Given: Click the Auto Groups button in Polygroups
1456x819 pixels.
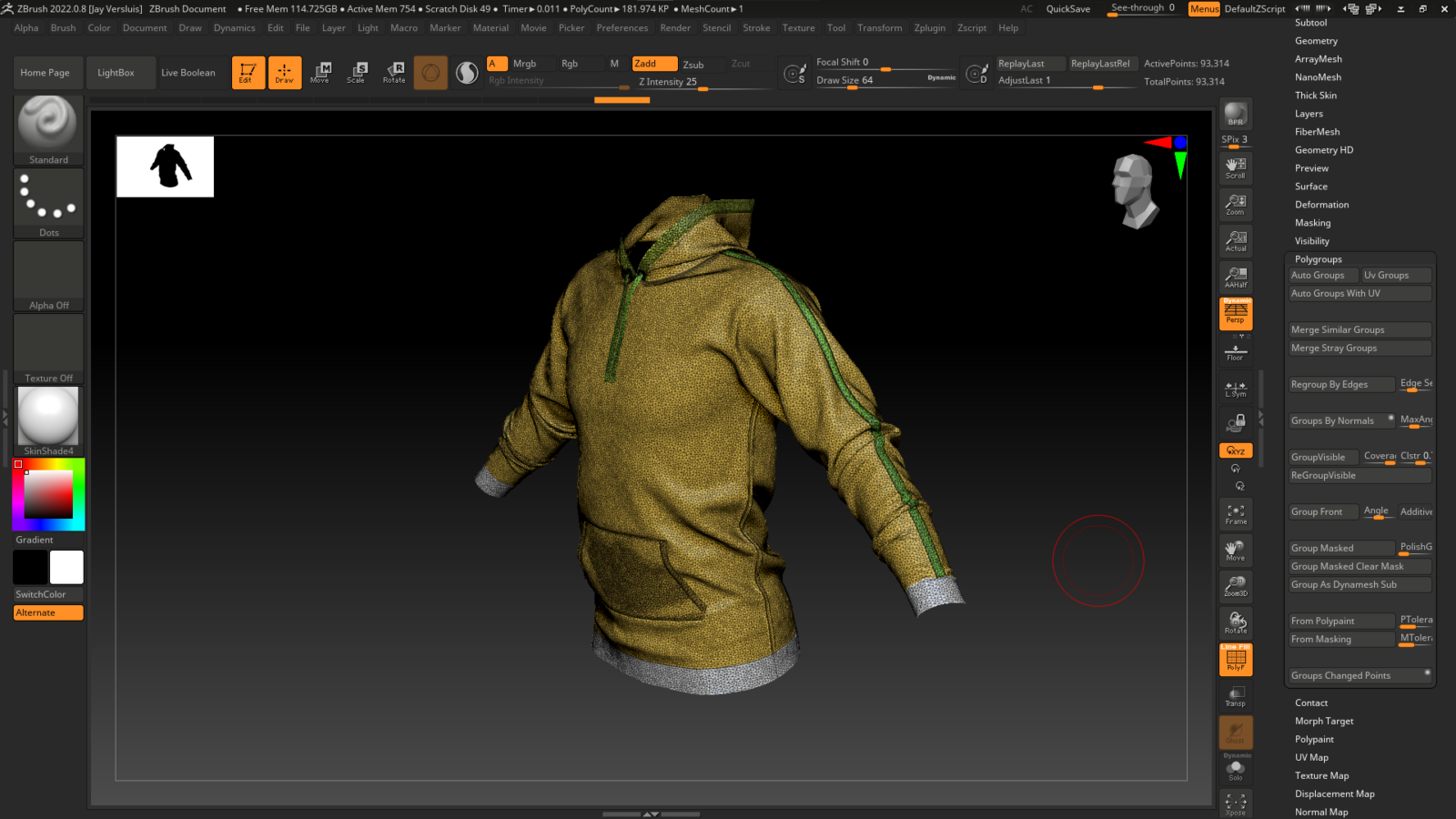Looking at the screenshot, I should (1322, 274).
